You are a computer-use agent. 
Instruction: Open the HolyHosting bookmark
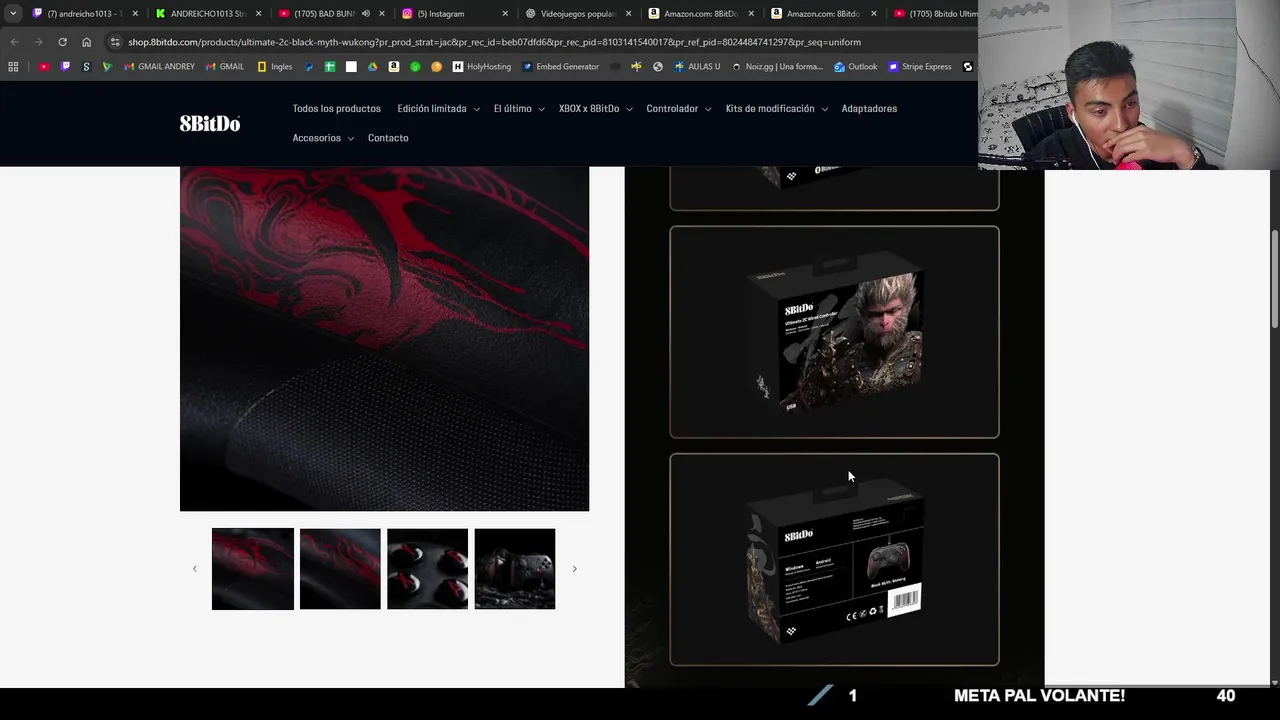tap(482, 67)
